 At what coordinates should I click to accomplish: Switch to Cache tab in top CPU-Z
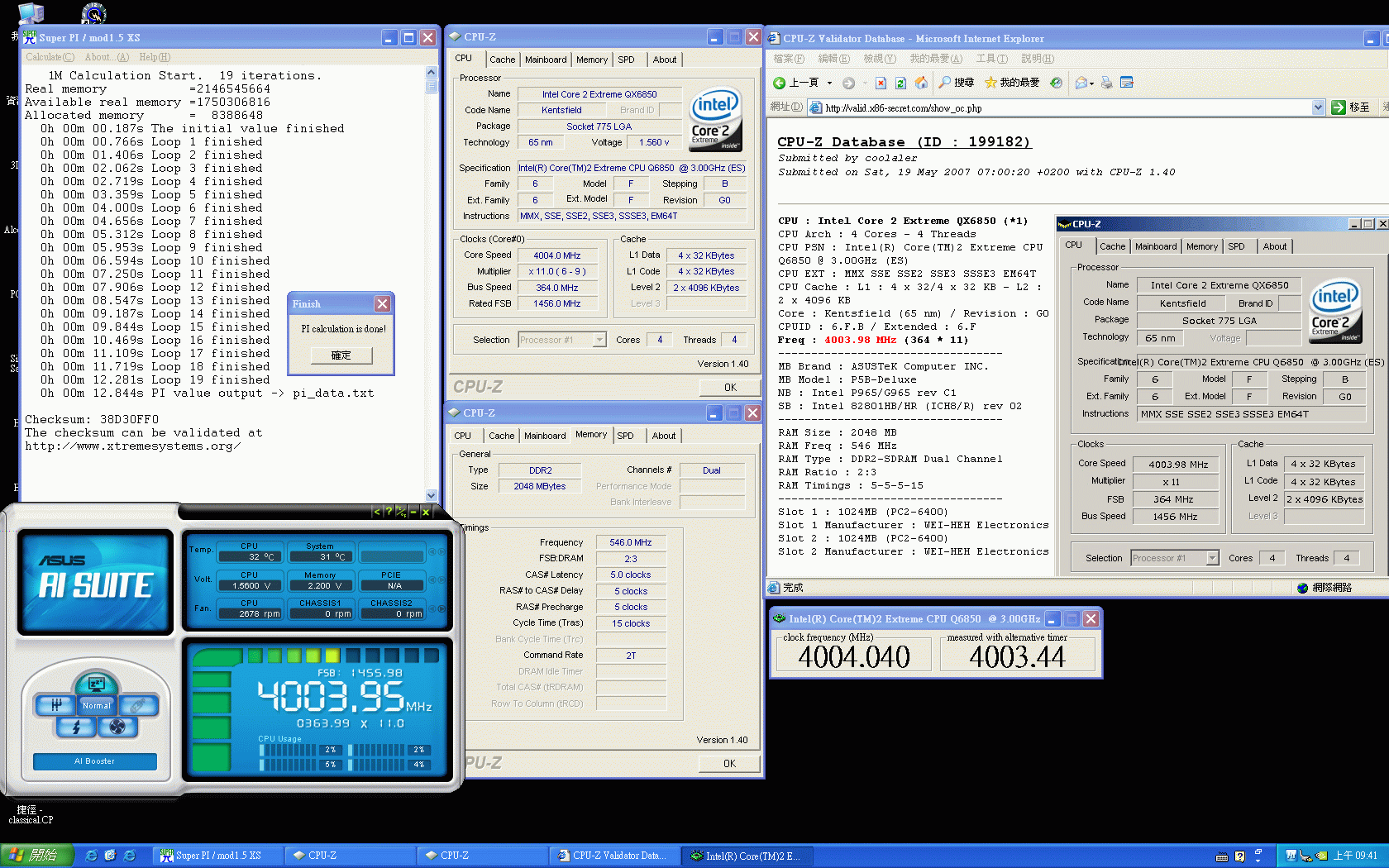(502, 60)
